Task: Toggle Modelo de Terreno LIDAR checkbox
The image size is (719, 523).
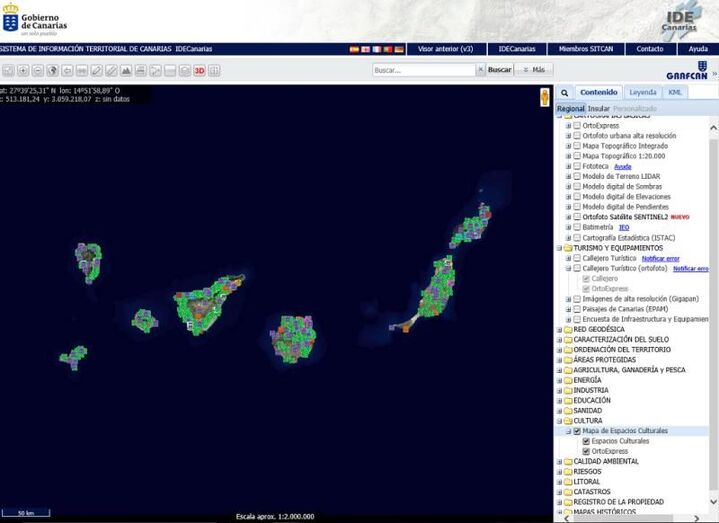Action: pyautogui.click(x=577, y=176)
